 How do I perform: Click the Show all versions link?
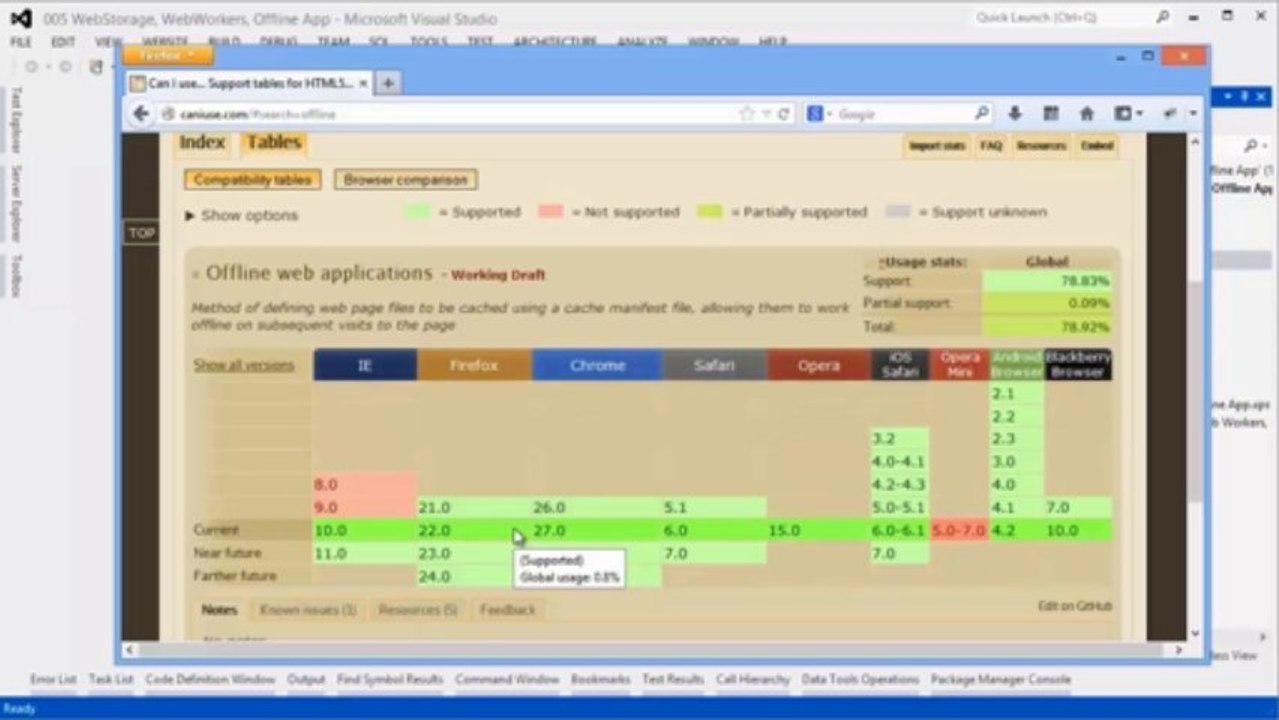tap(244, 365)
